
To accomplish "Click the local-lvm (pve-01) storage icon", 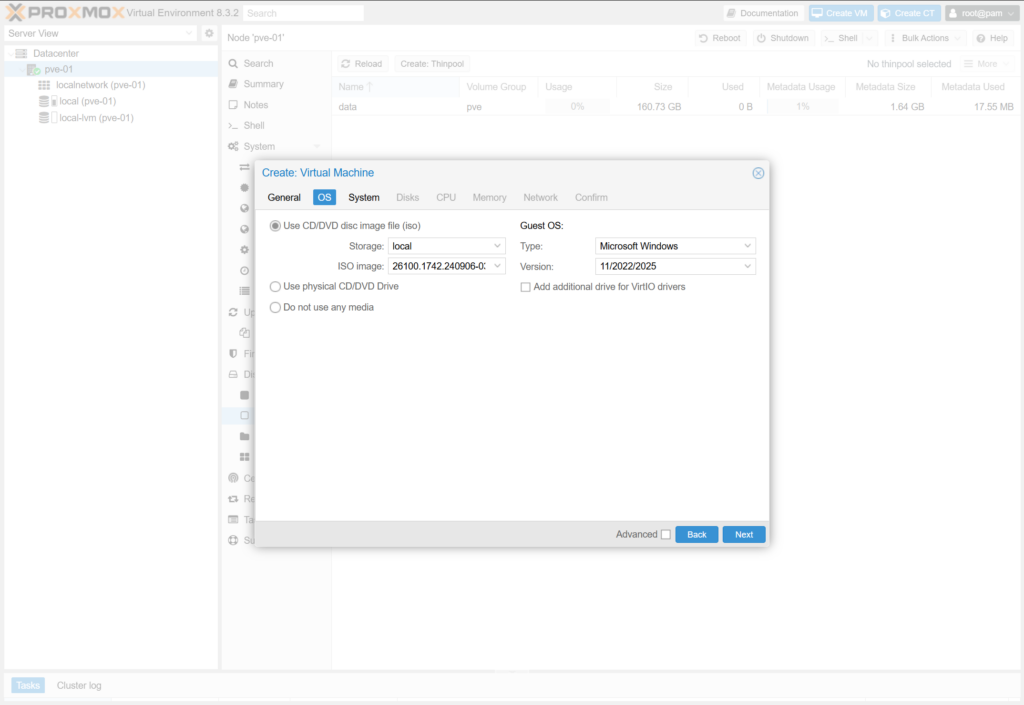I will 44,118.
